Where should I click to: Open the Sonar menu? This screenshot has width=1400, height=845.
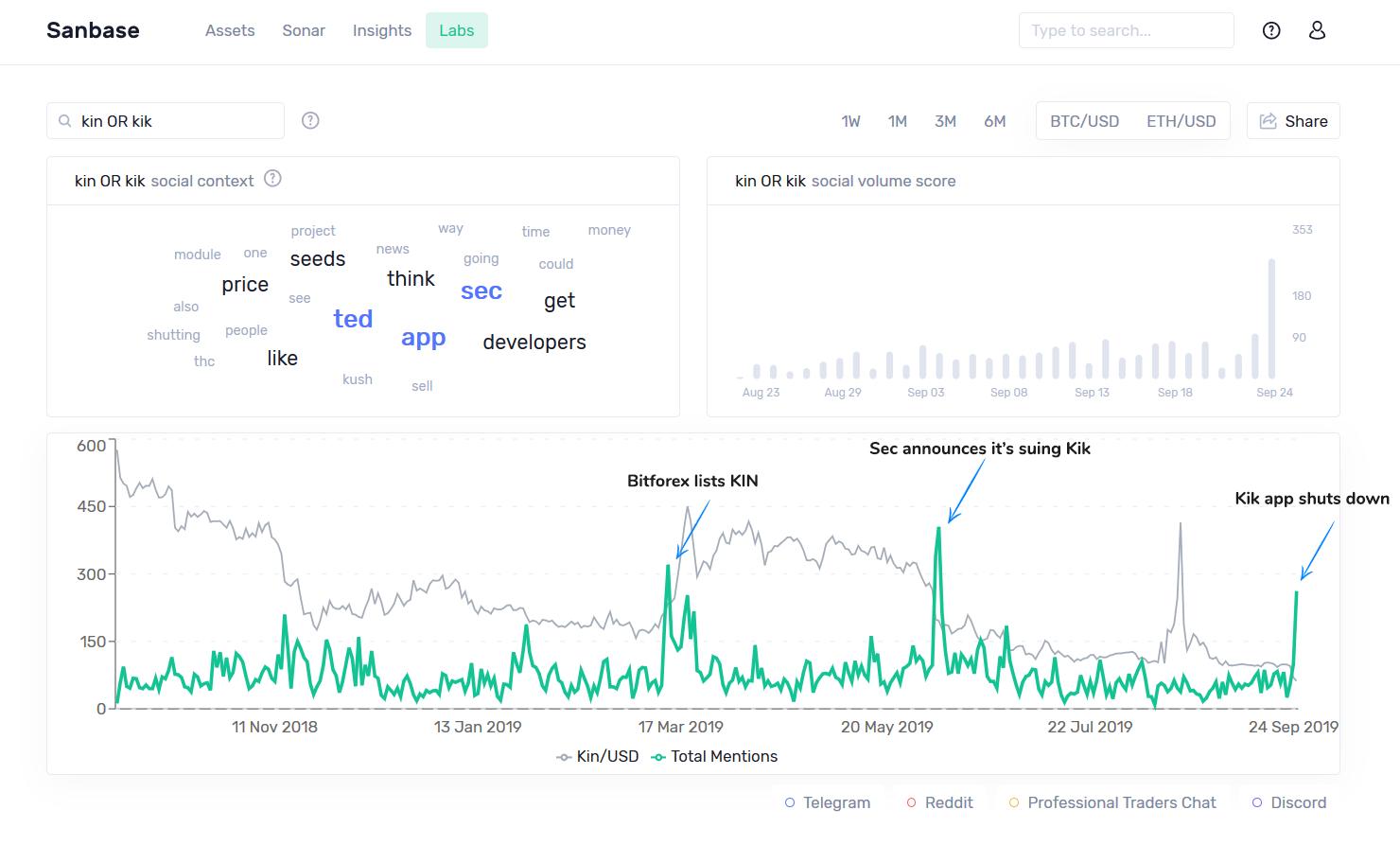coord(304,30)
